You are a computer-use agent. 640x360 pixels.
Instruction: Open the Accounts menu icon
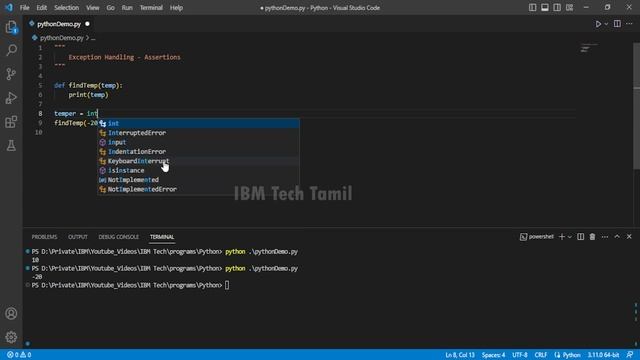(x=11, y=313)
